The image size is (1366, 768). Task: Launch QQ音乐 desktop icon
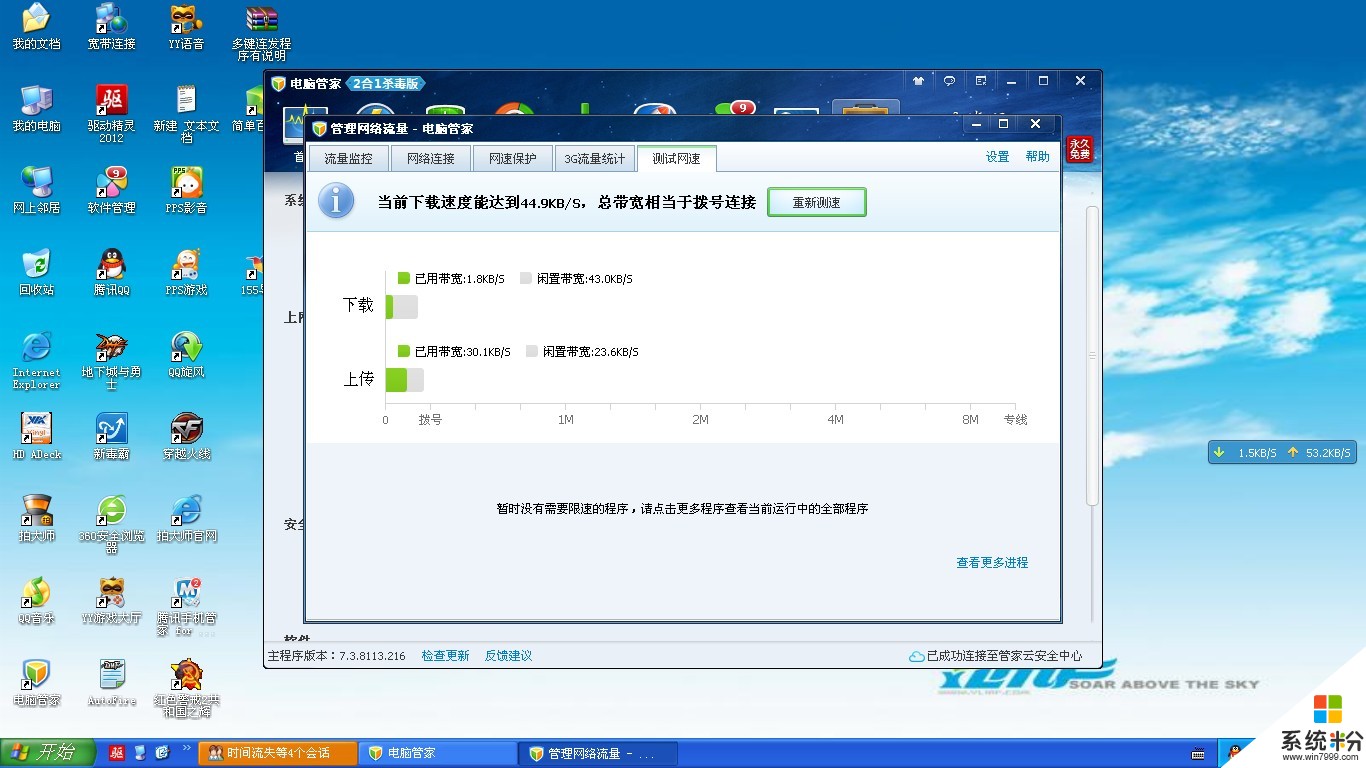(36, 600)
